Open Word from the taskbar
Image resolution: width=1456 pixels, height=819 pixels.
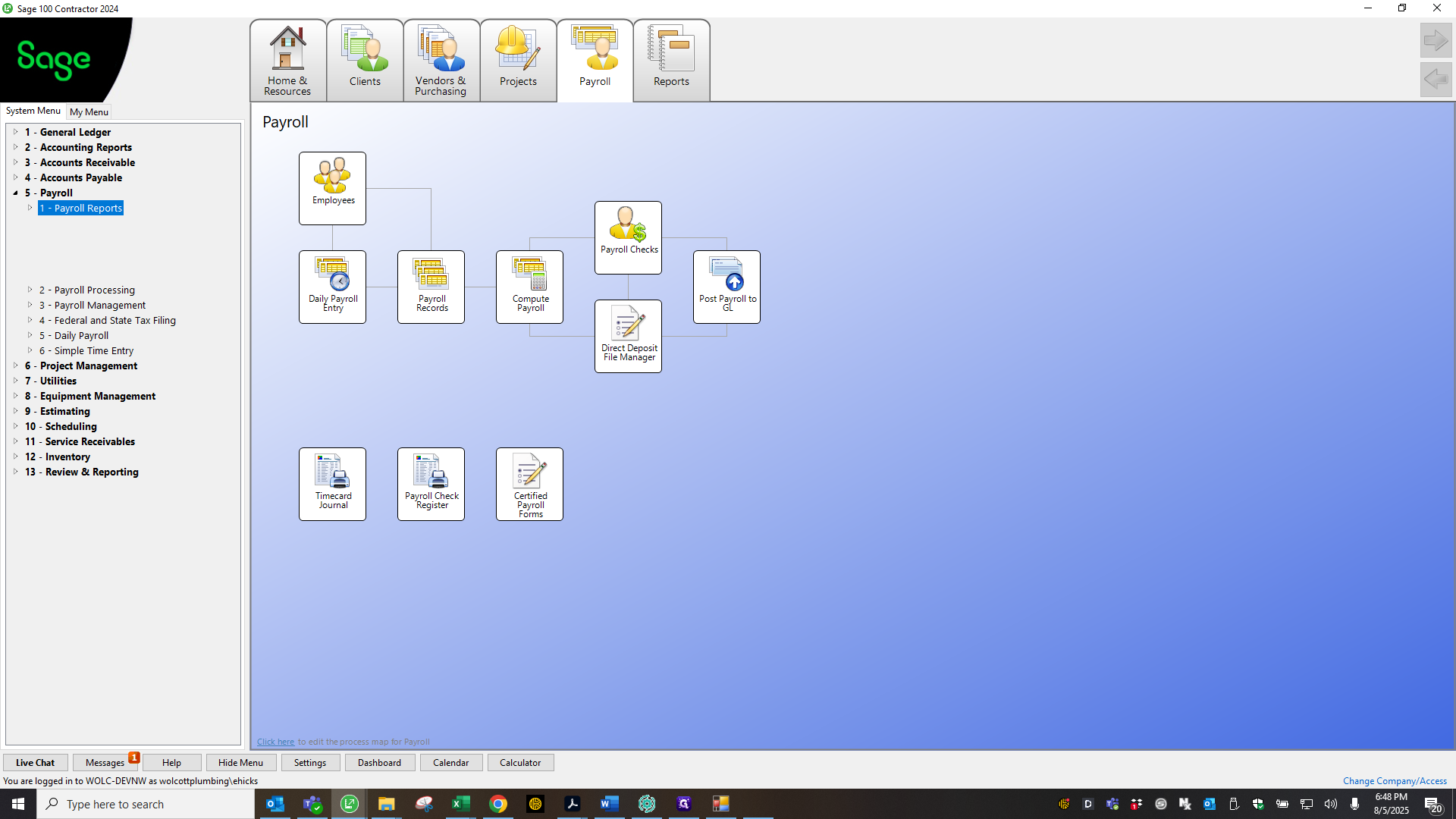click(610, 804)
